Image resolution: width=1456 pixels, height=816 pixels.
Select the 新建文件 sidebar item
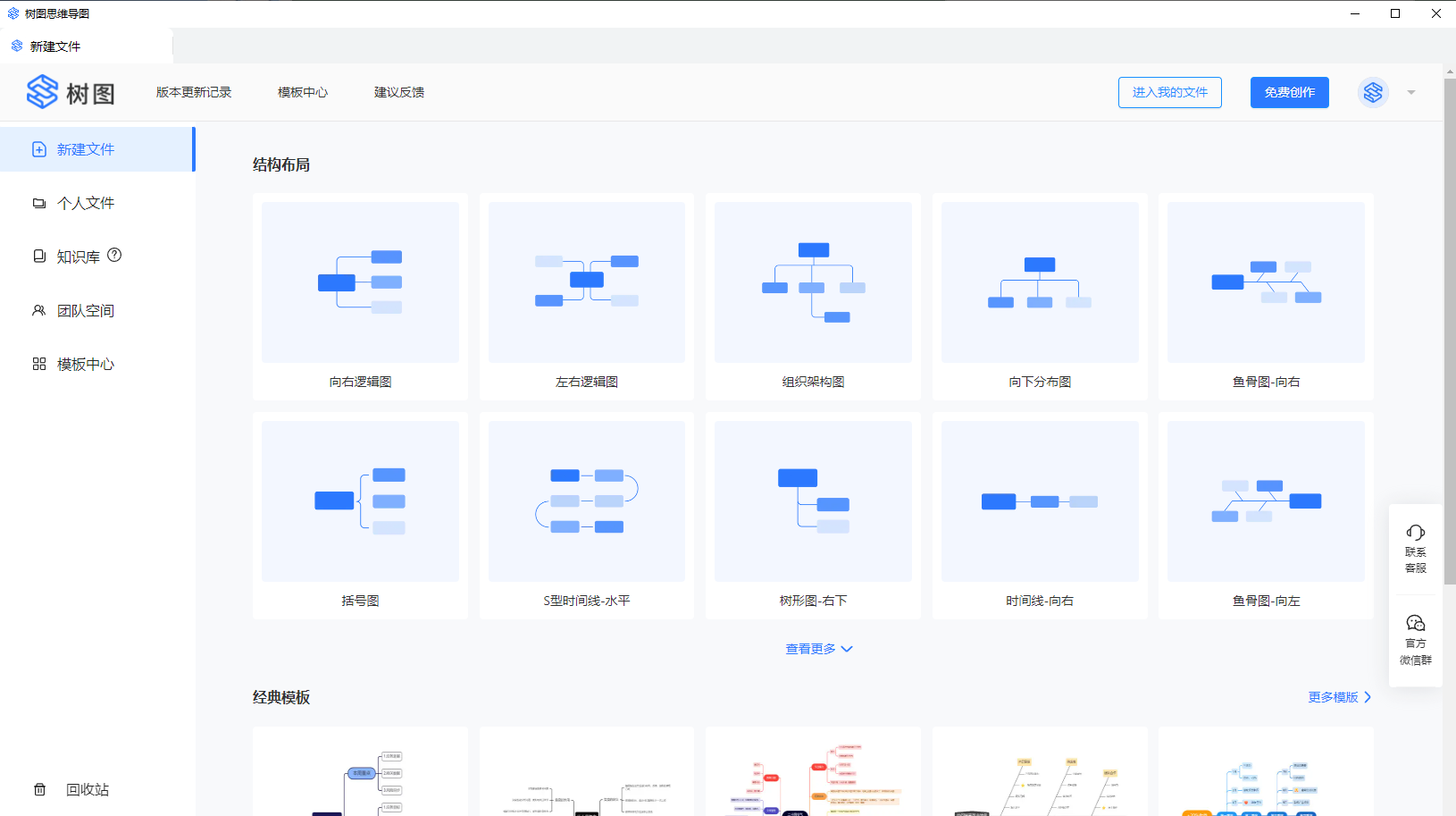96,149
